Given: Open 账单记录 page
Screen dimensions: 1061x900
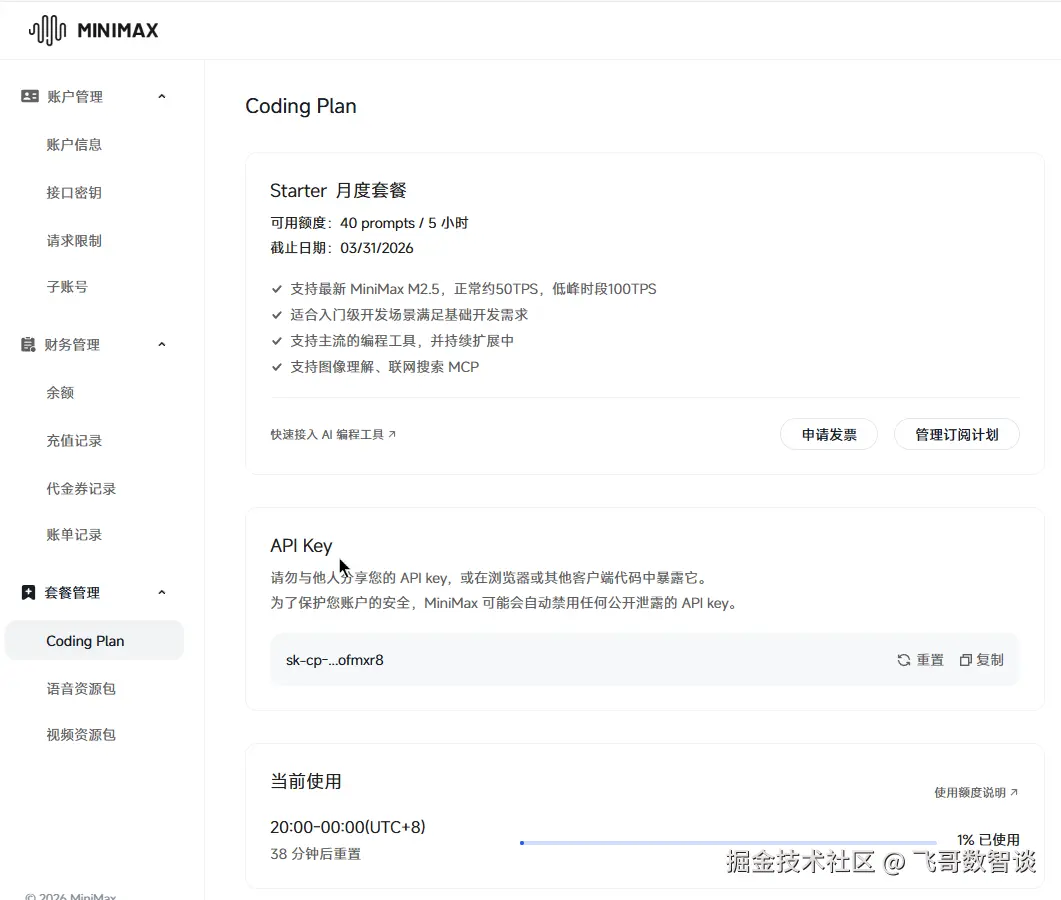Looking at the screenshot, I should (x=74, y=535).
